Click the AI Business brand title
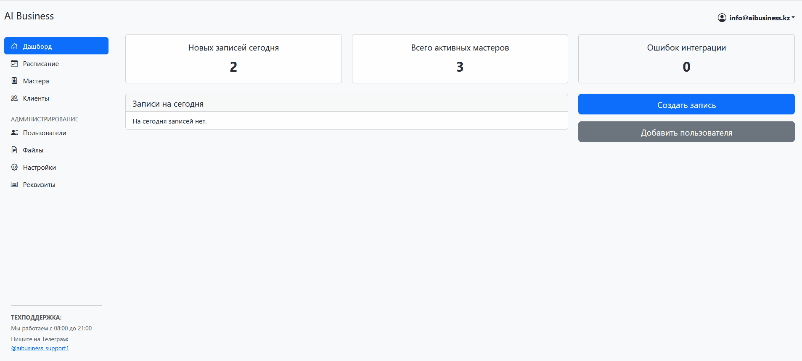The height and width of the screenshot is (361, 802). click(x=29, y=16)
